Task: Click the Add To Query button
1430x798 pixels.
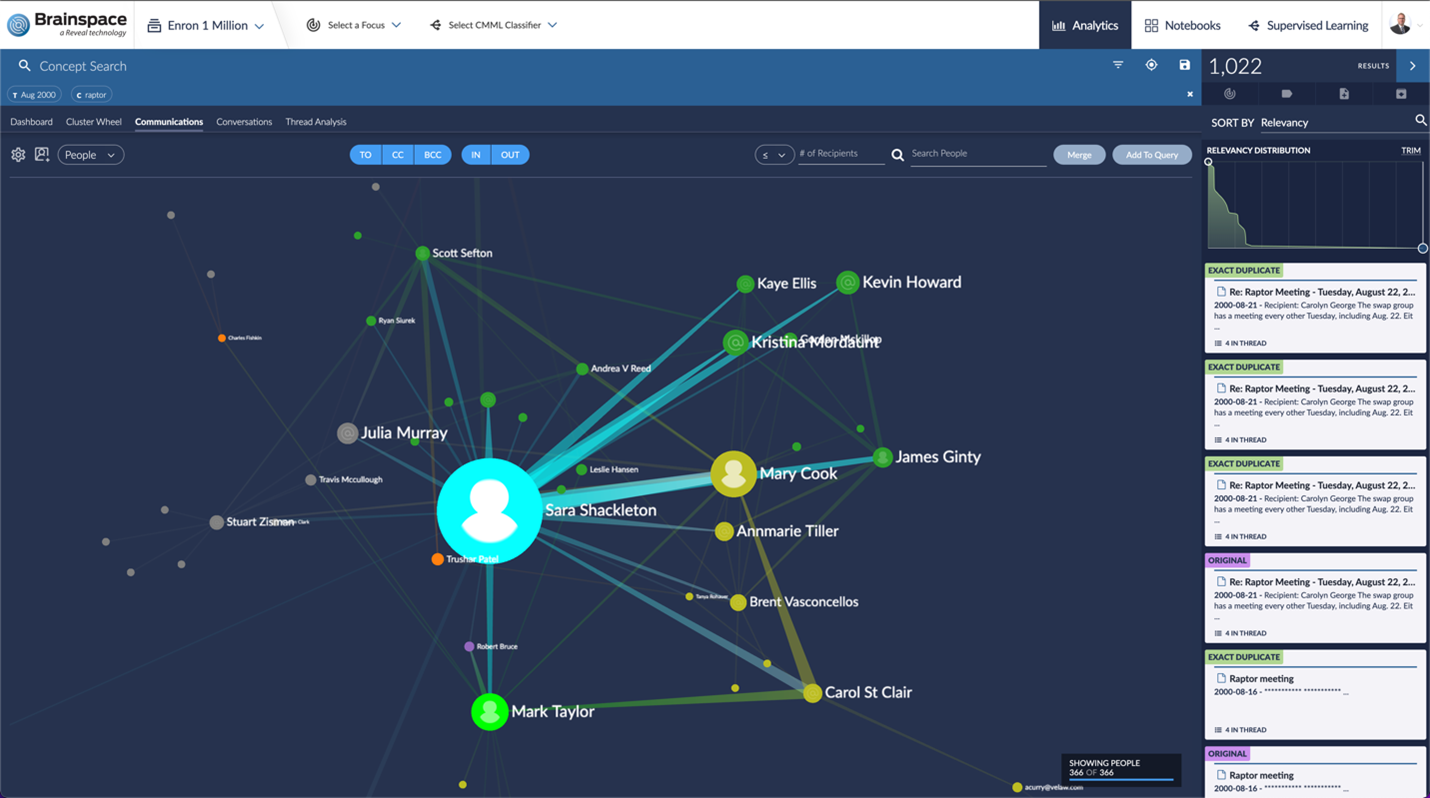Action: (1152, 155)
